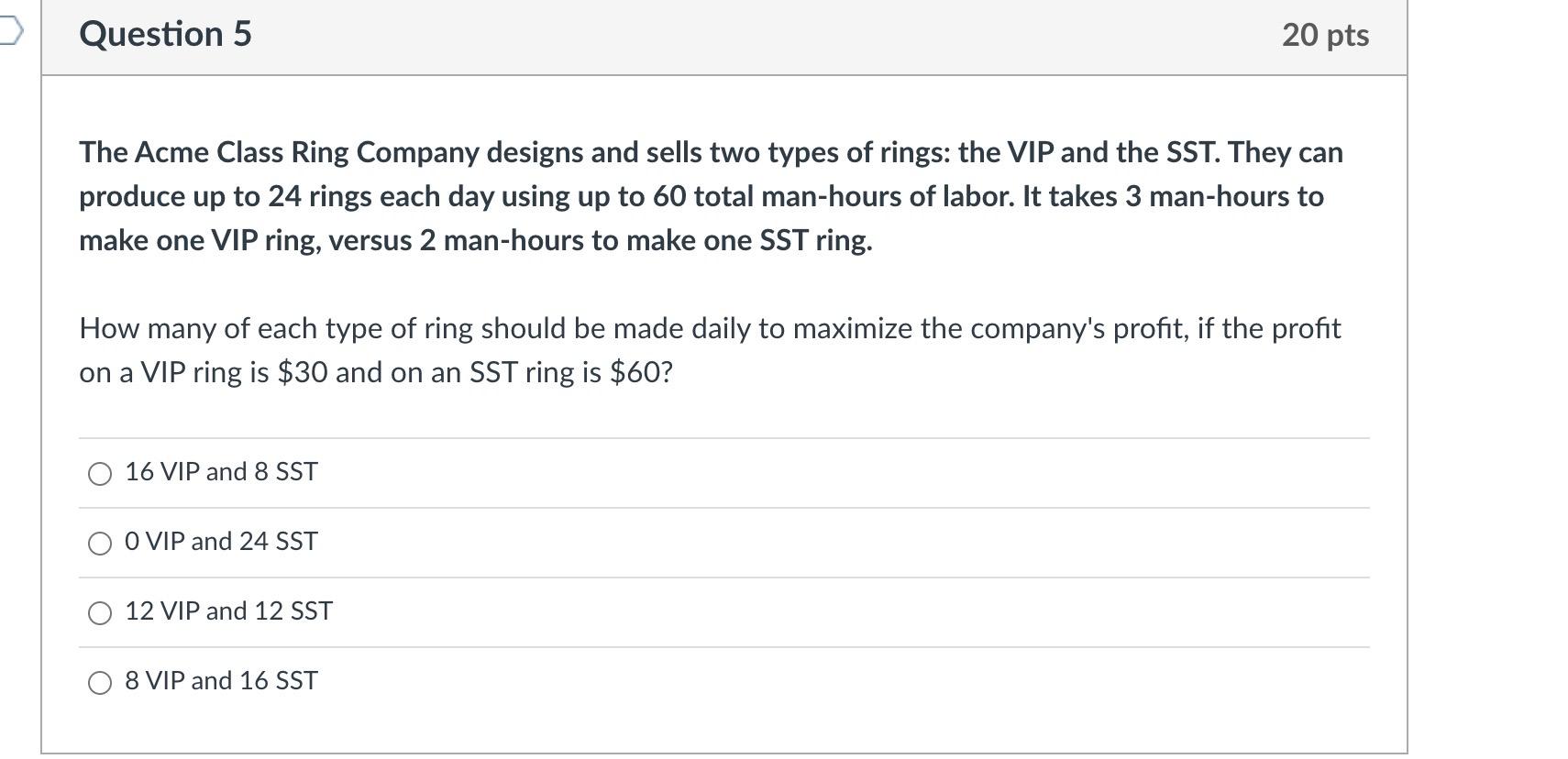This screenshot has width=1568, height=759.
Task: Click the "$30" profit value text
Action: coord(302,372)
